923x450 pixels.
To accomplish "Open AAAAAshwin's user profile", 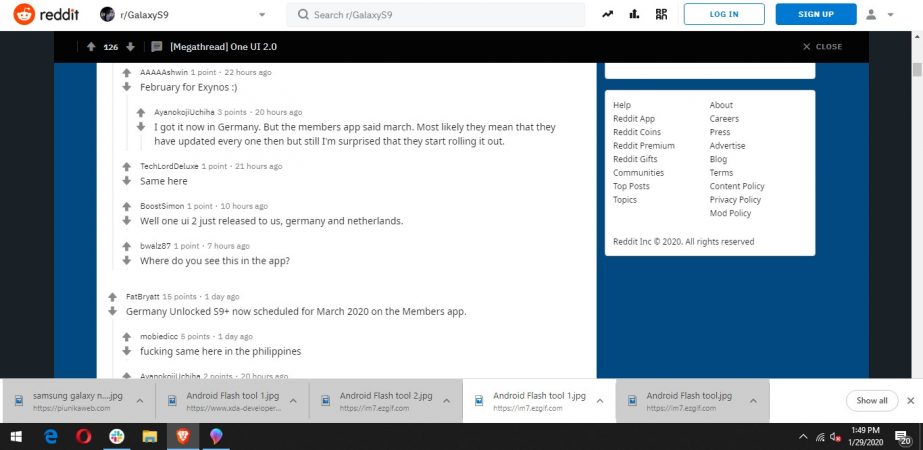I will click(164, 72).
